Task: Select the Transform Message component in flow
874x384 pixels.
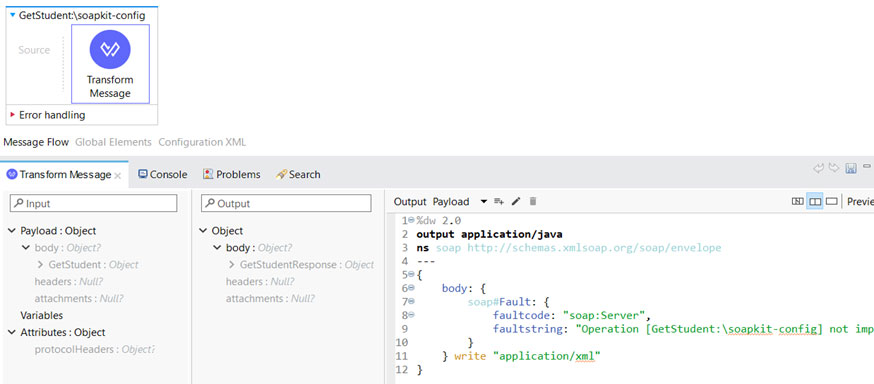Action: pyautogui.click(x=110, y=64)
